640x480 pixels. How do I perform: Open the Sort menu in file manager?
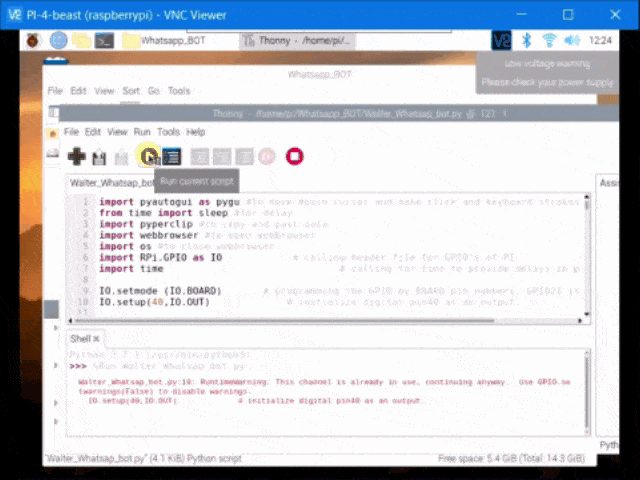(131, 90)
